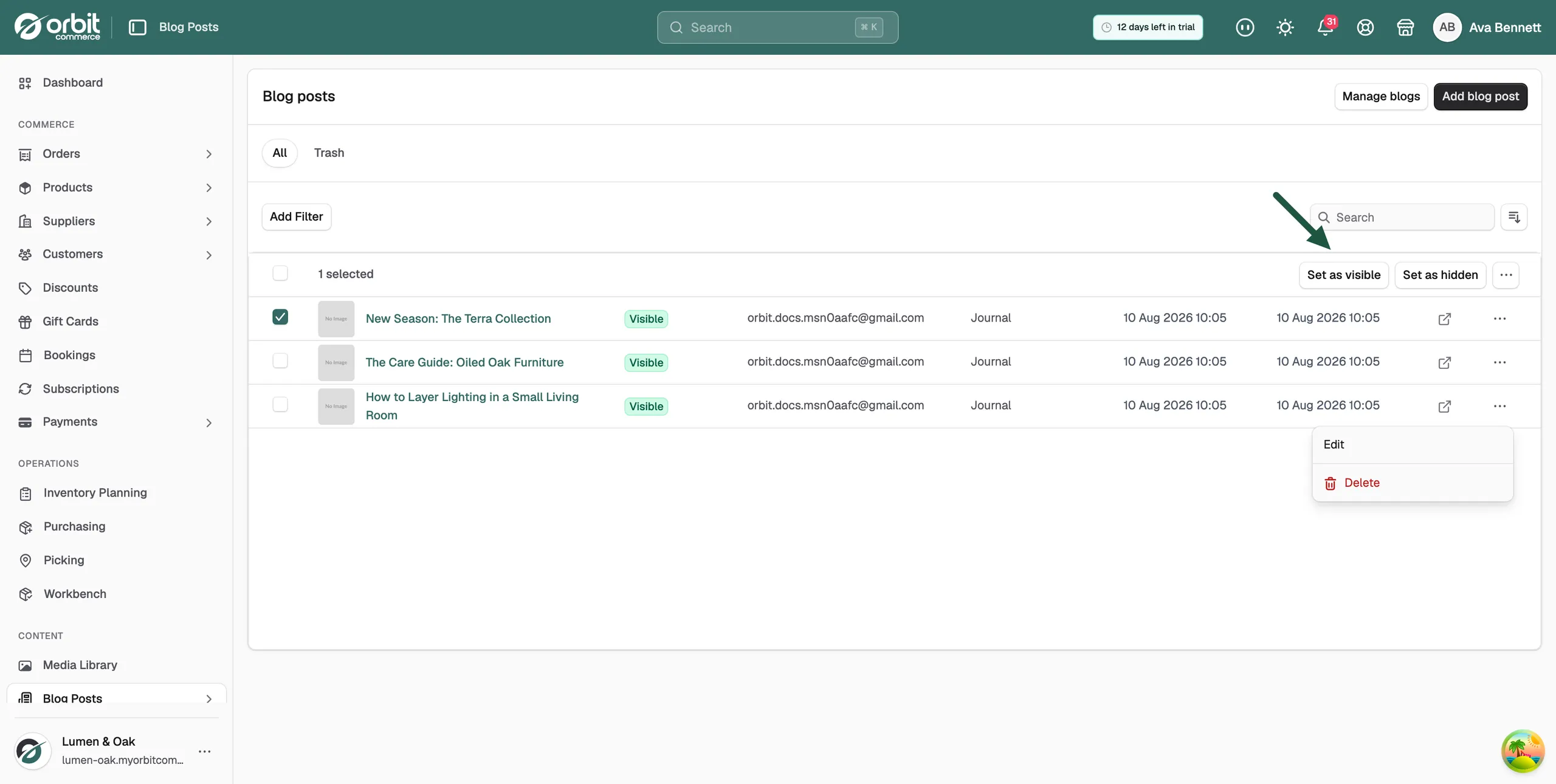Open the help lifebuoy icon
The width and height of the screenshot is (1556, 784).
pyautogui.click(x=1365, y=27)
